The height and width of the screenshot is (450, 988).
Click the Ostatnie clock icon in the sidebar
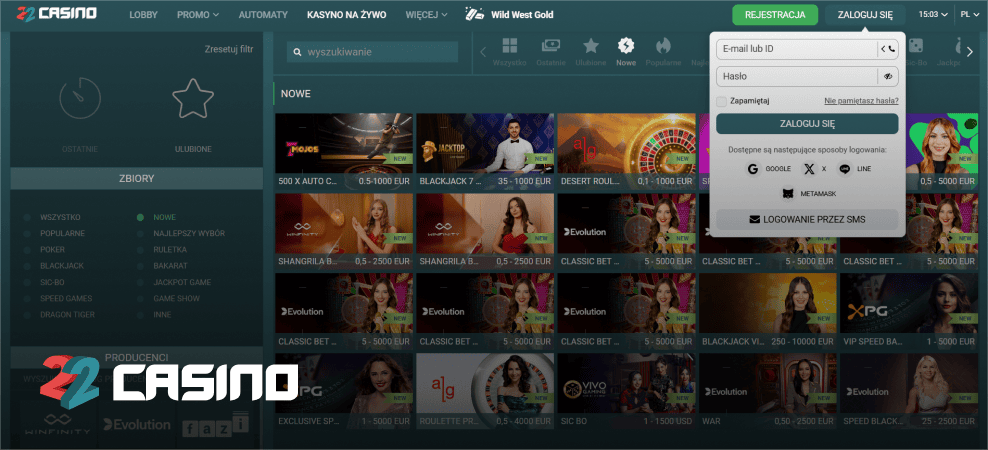pos(80,98)
